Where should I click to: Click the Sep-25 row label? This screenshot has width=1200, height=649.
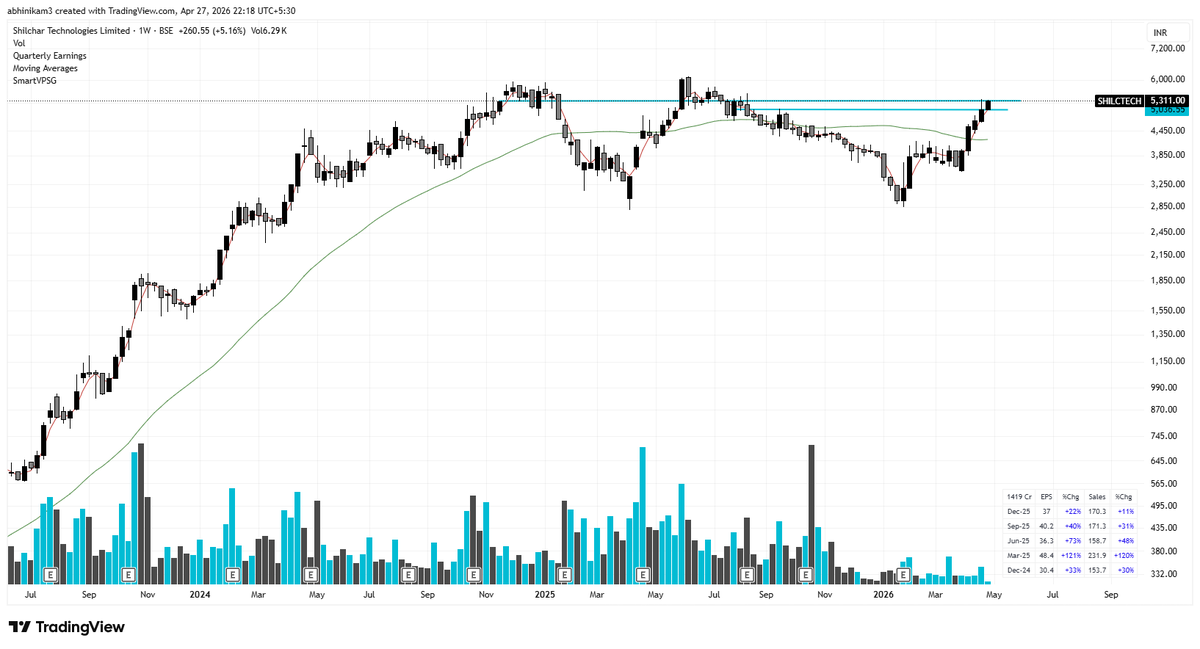[x=1018, y=525]
